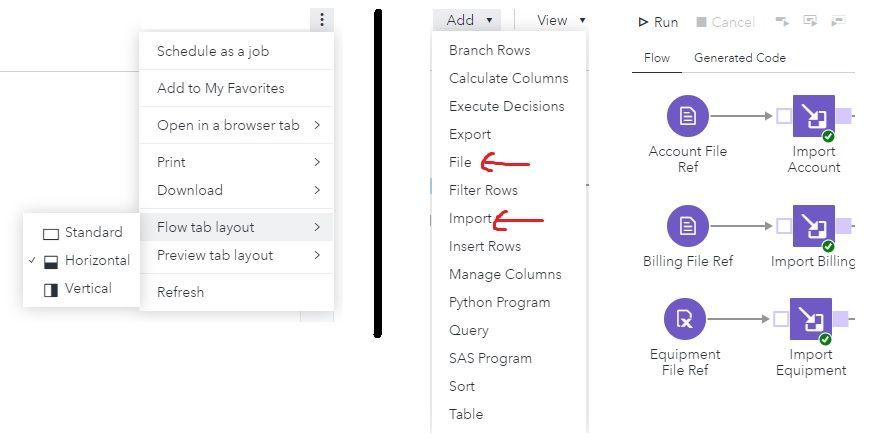Click the Equipment File Ref node icon
878x440 pixels.
coord(685,319)
